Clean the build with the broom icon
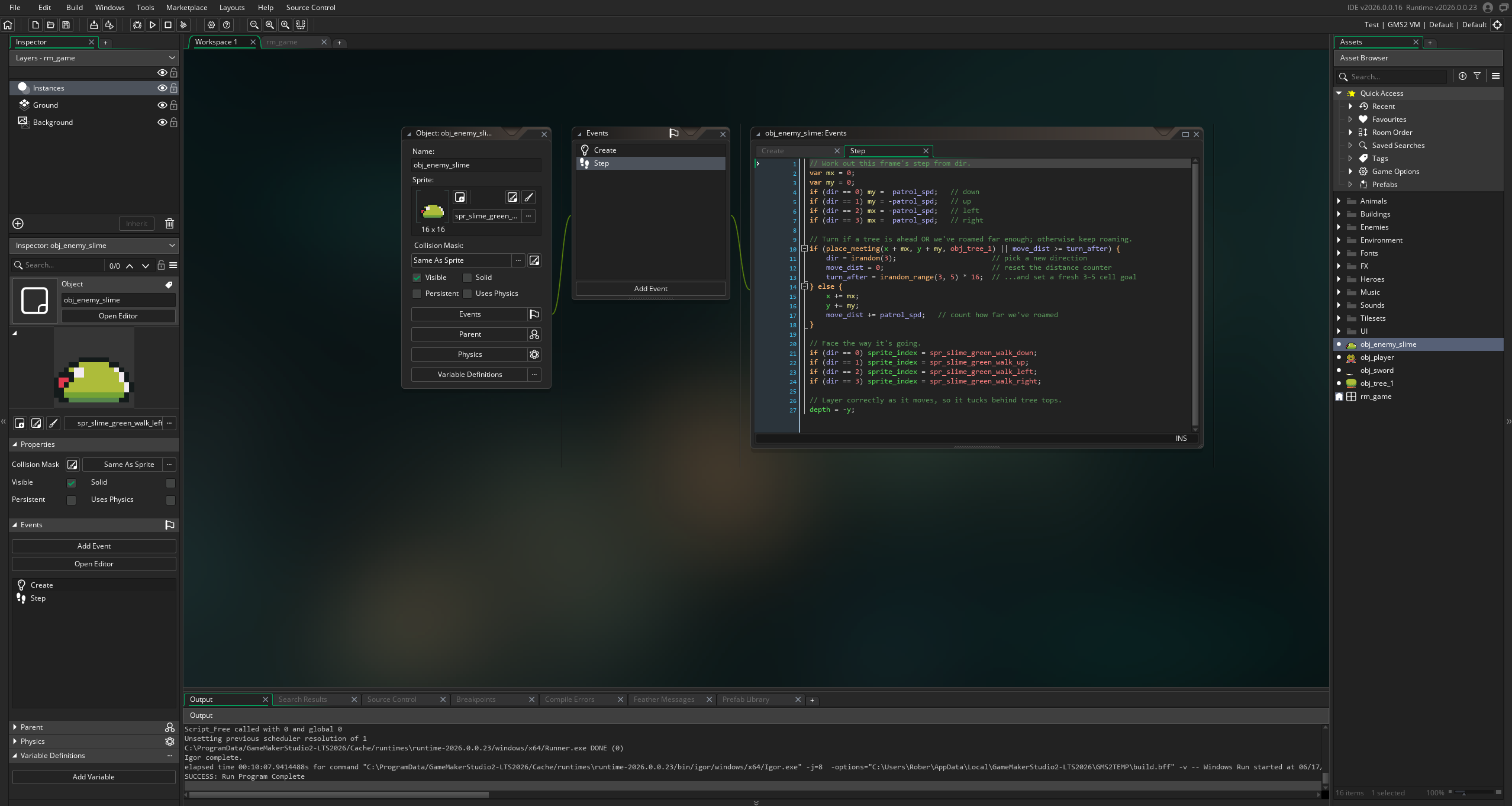 [183, 25]
